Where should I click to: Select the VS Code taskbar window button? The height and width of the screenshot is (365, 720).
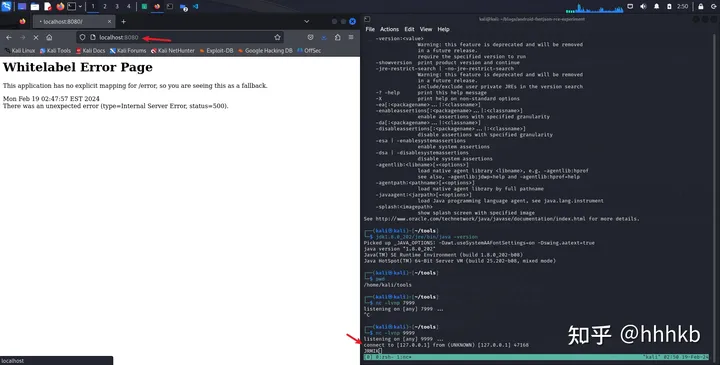click(196, 6)
